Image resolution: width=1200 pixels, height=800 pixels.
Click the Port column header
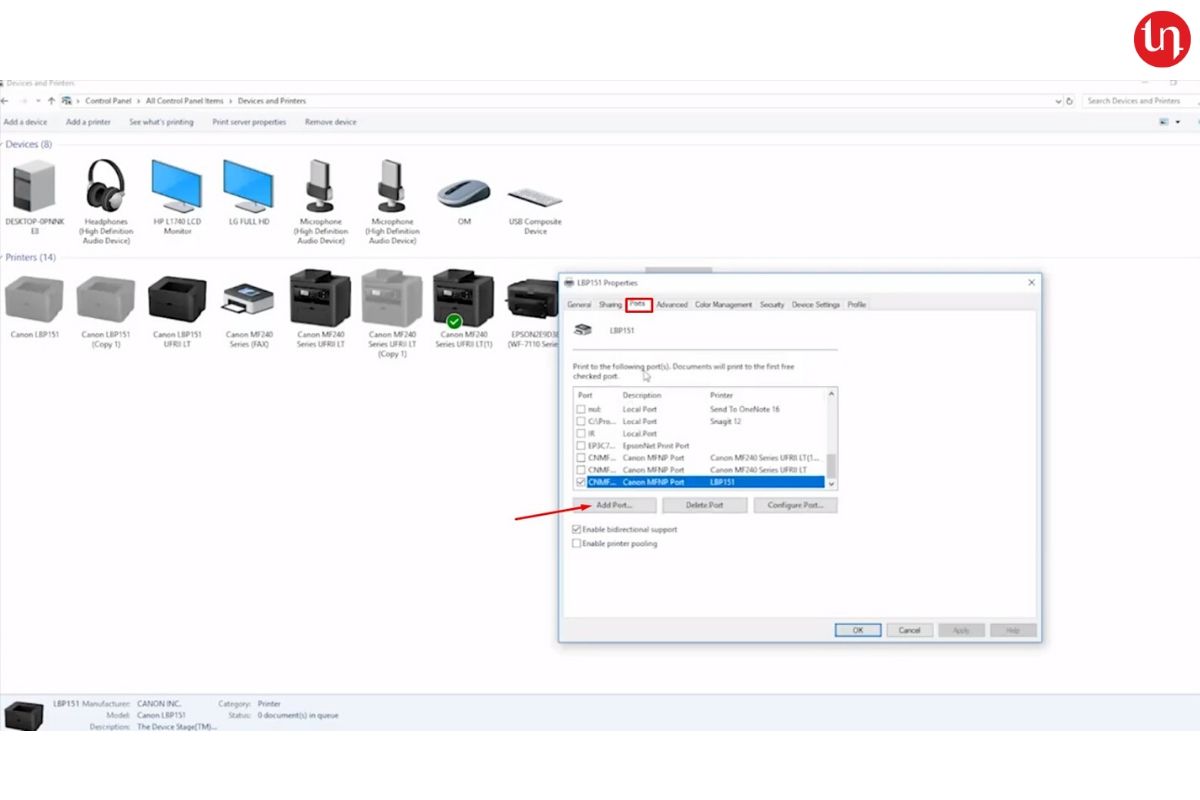[585, 396]
